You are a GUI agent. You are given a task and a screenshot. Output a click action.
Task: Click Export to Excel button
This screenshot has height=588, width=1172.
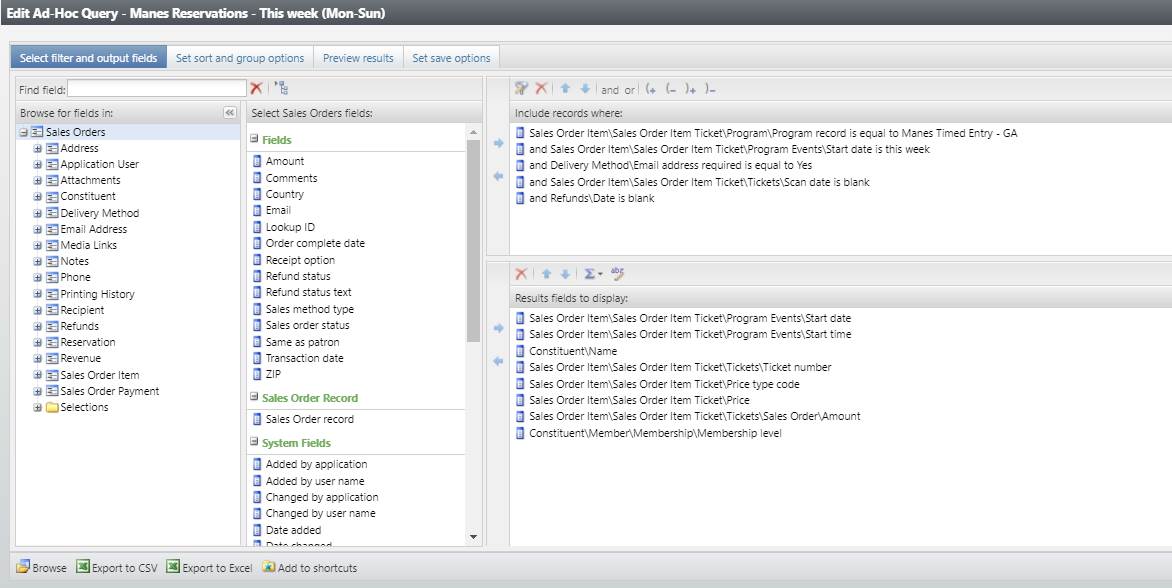(209, 568)
